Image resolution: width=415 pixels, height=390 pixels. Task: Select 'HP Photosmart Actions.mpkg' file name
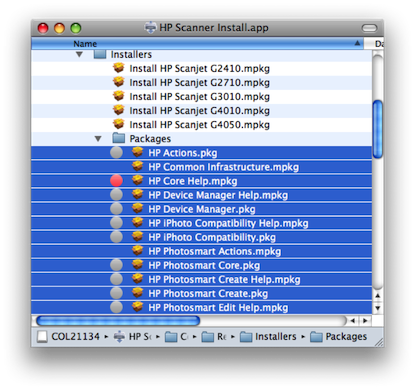(215, 251)
